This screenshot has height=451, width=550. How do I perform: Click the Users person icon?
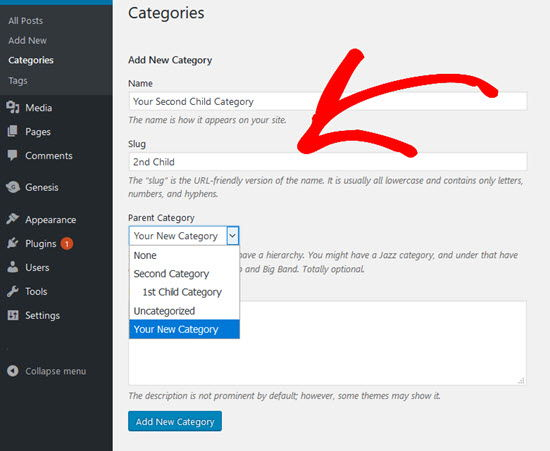[x=13, y=267]
